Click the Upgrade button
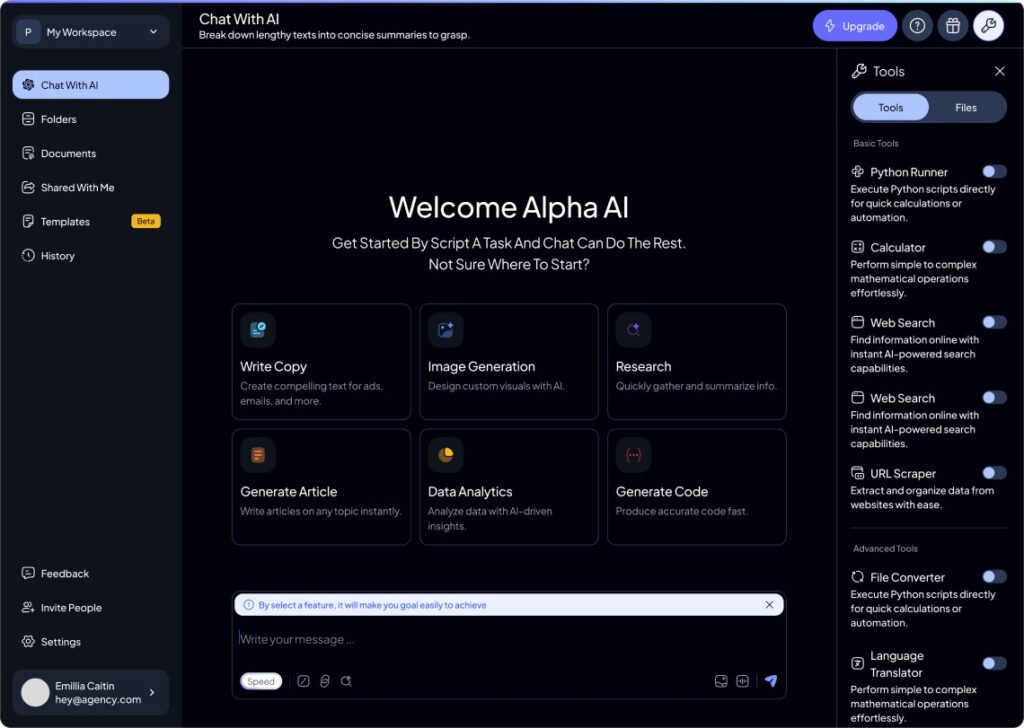The height and width of the screenshot is (728, 1024). [x=855, y=26]
